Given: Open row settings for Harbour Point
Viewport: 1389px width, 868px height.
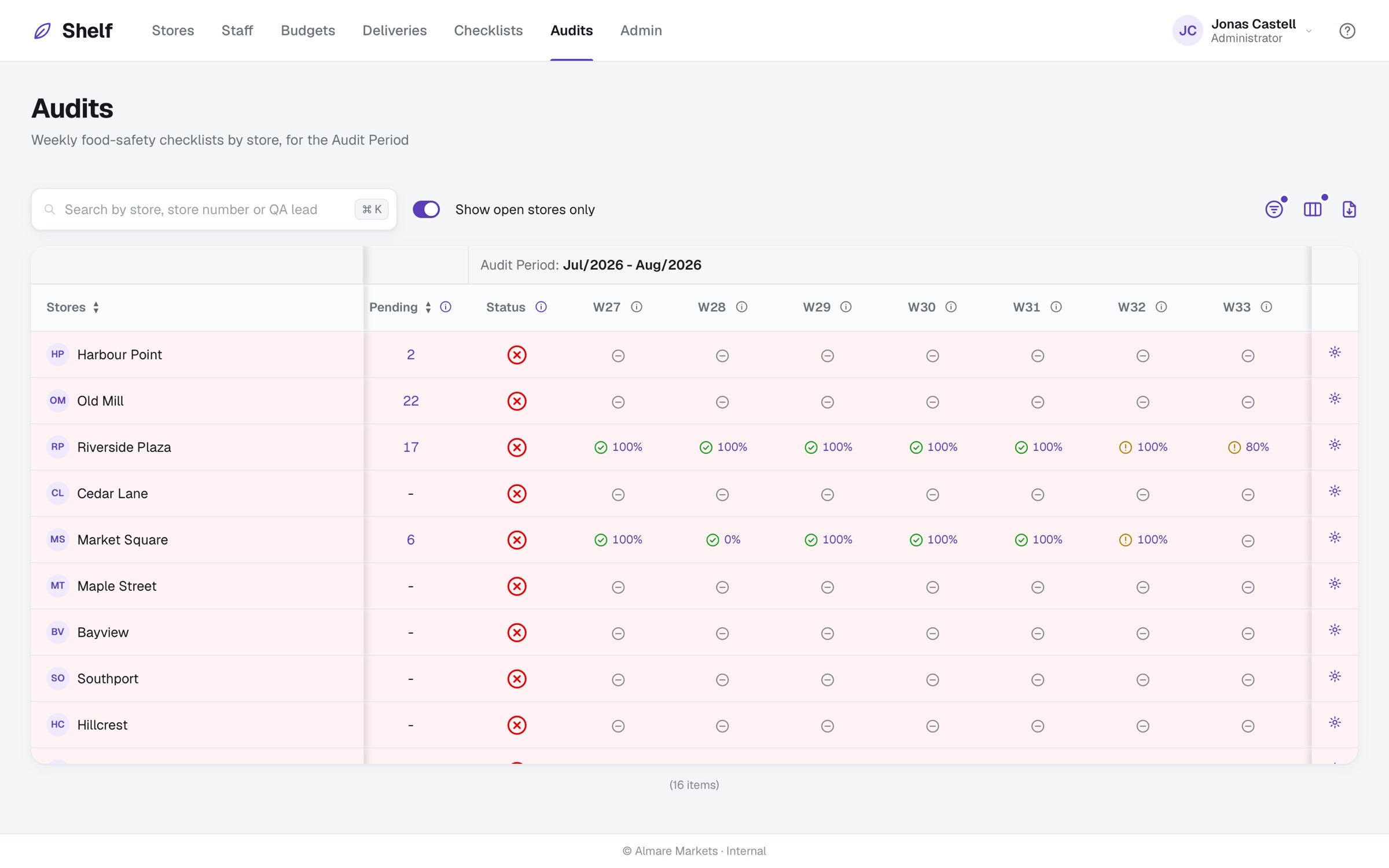Looking at the screenshot, I should tap(1335, 352).
